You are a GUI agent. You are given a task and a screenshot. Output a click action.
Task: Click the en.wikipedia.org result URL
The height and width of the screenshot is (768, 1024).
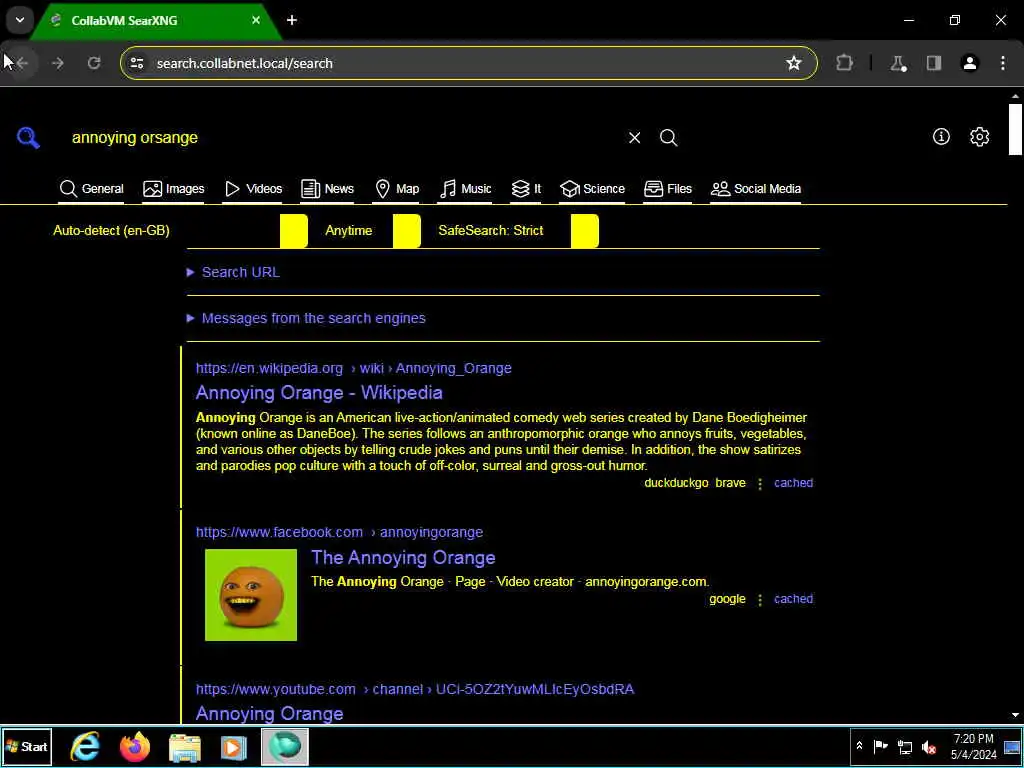pos(353,368)
